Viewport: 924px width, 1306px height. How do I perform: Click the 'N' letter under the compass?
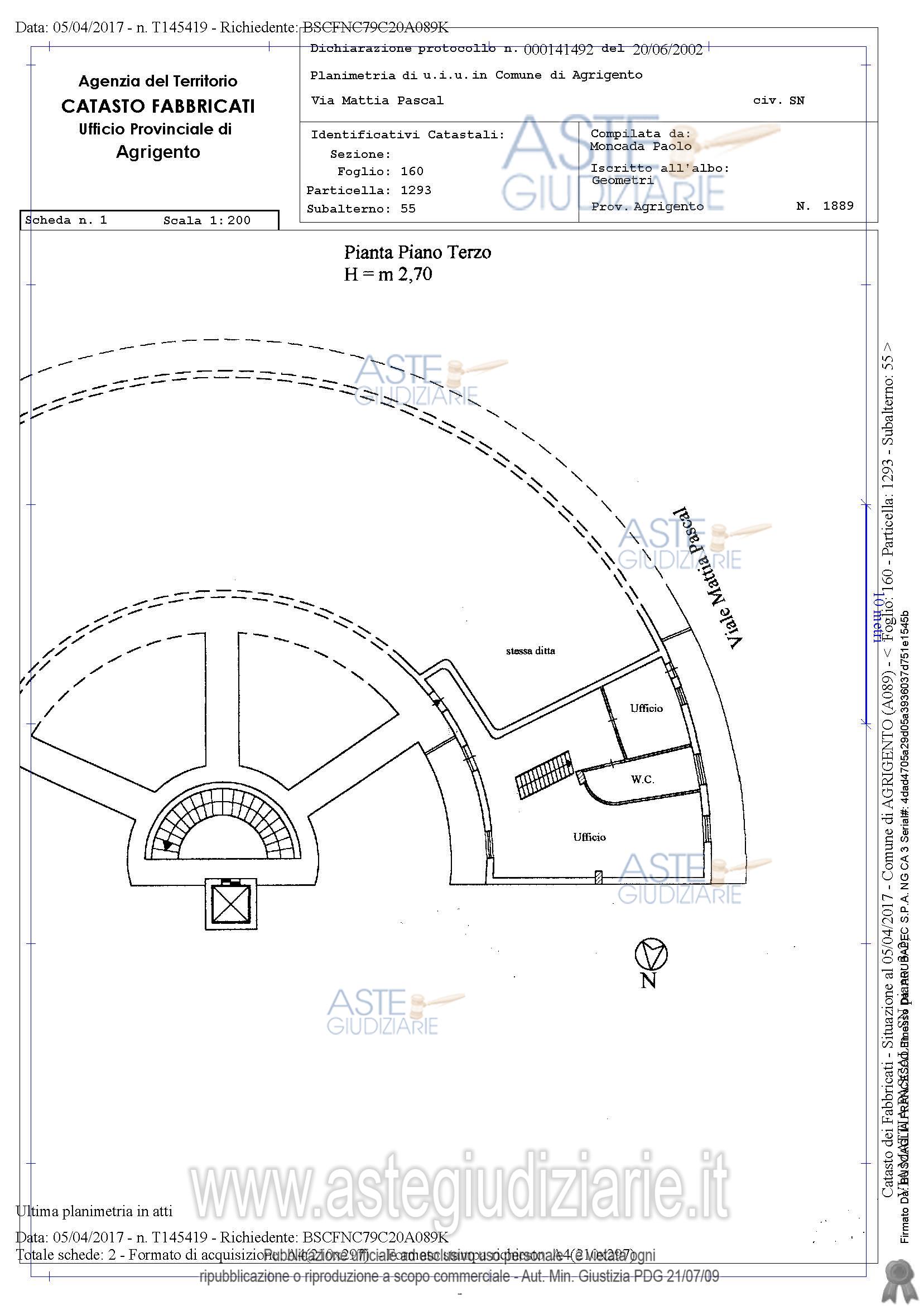tap(648, 981)
